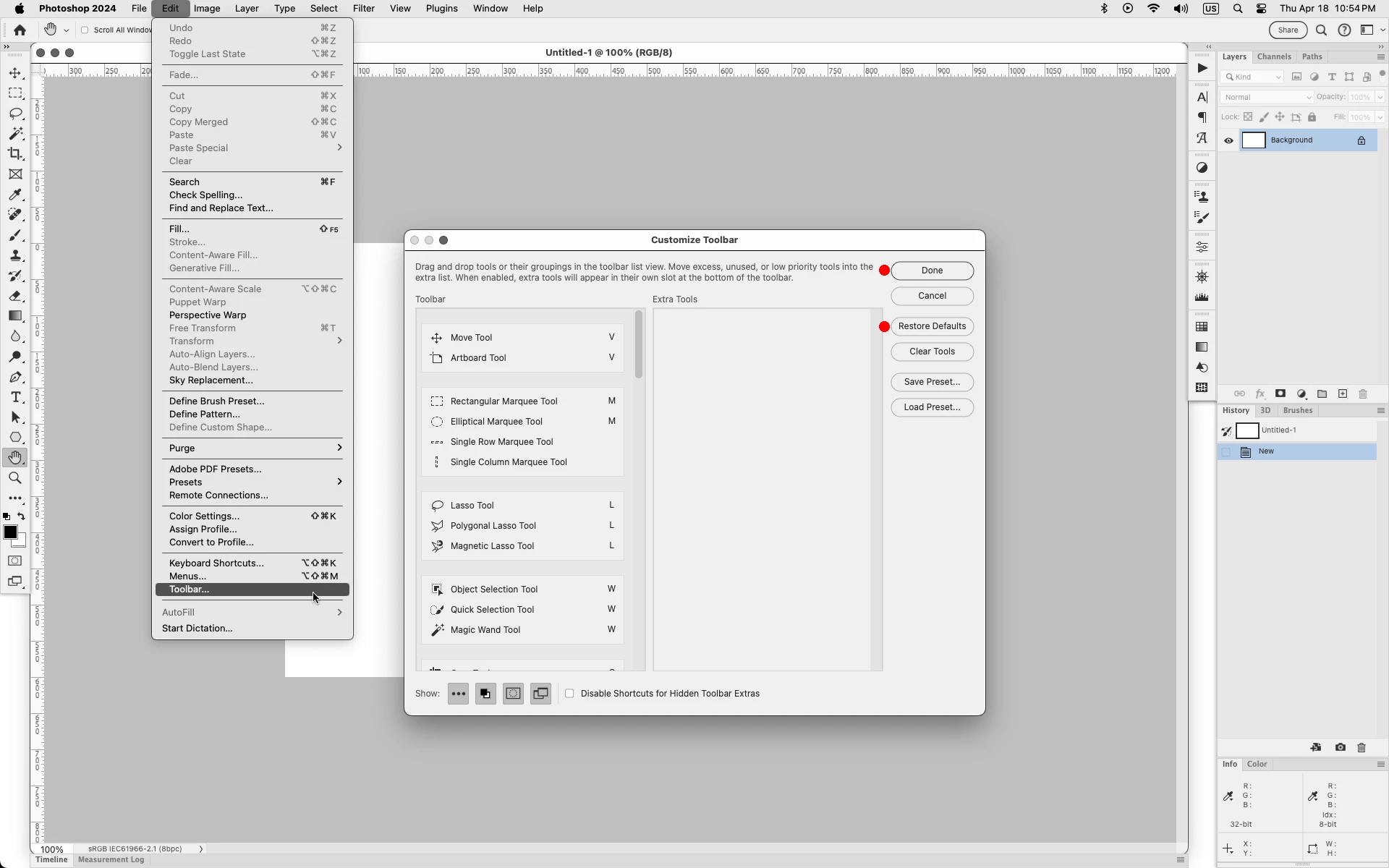Select the Eyedropper tool
Screen dimensions: 1389x868
click(15, 195)
